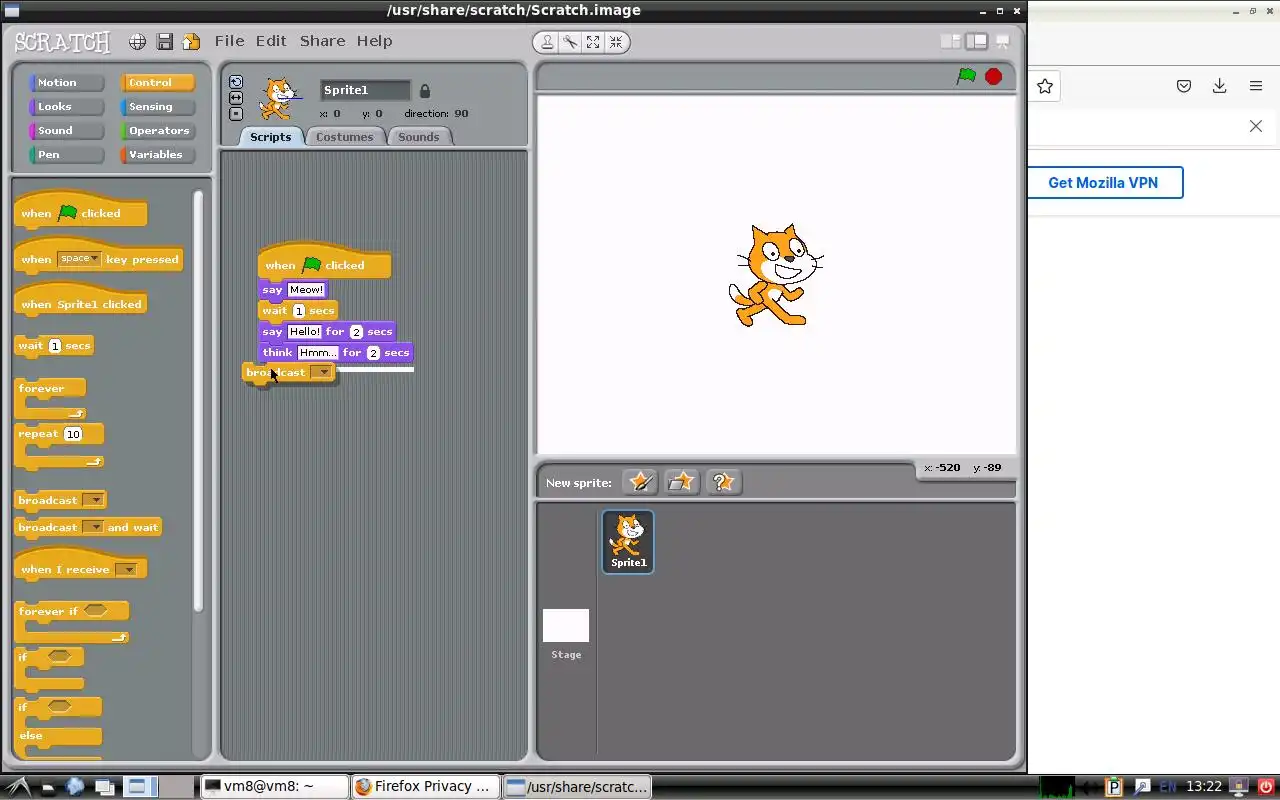Image resolution: width=1280 pixels, height=800 pixels.
Task: Switch to full stage mode
Action: [976, 42]
